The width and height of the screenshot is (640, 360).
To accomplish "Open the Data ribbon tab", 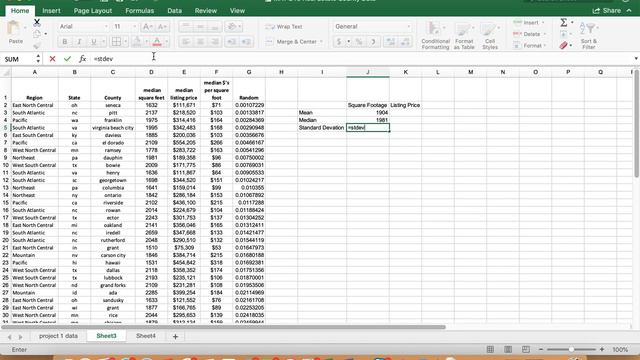I will [x=174, y=11].
